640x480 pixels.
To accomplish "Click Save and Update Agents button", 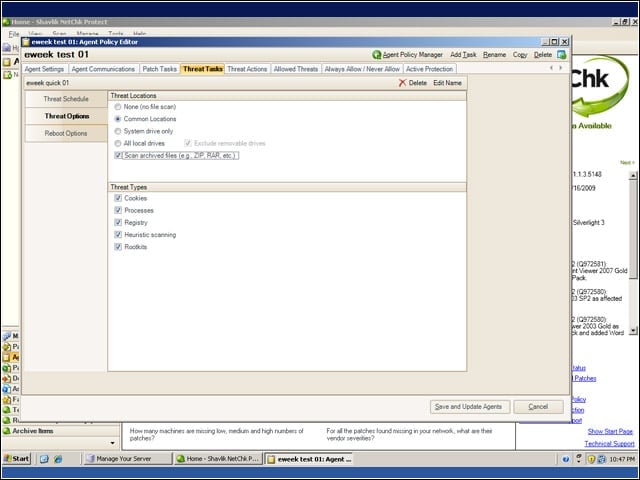I will pyautogui.click(x=469, y=407).
